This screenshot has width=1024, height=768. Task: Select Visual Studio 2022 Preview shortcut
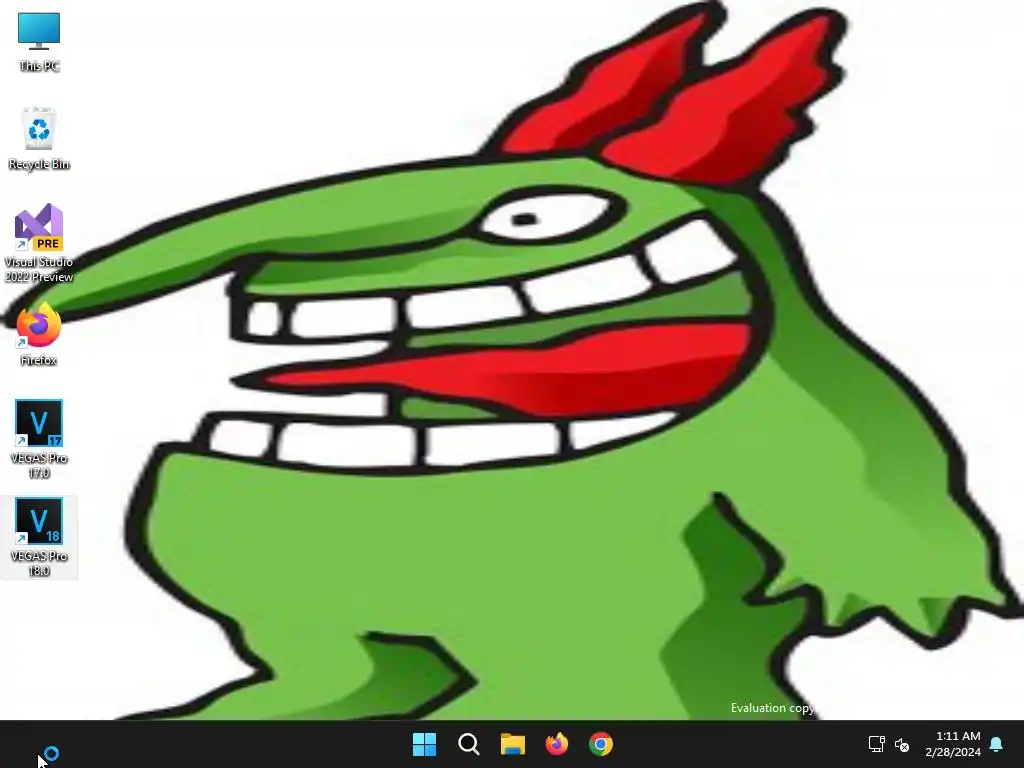tap(39, 243)
